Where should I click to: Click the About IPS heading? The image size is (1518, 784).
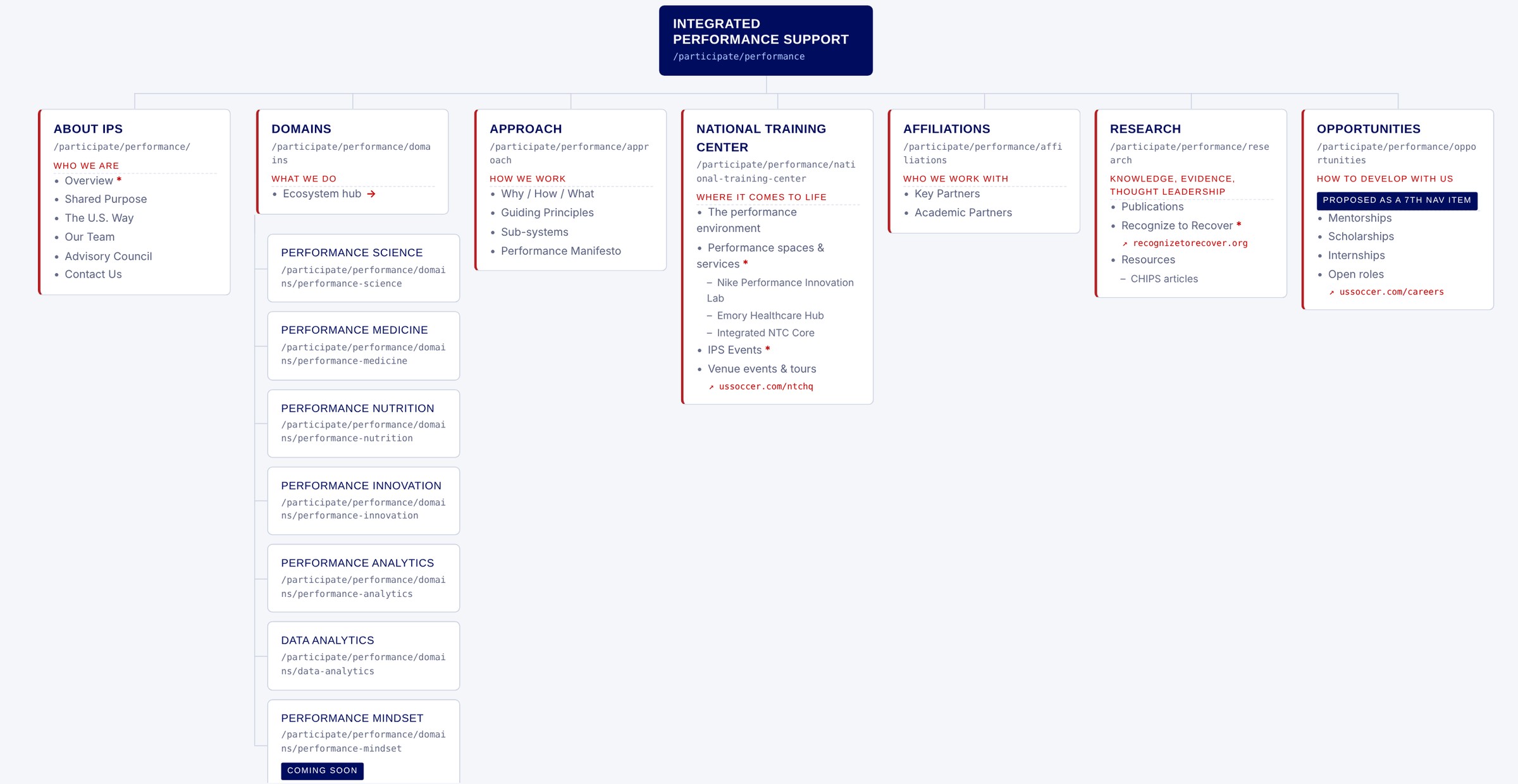coord(88,129)
